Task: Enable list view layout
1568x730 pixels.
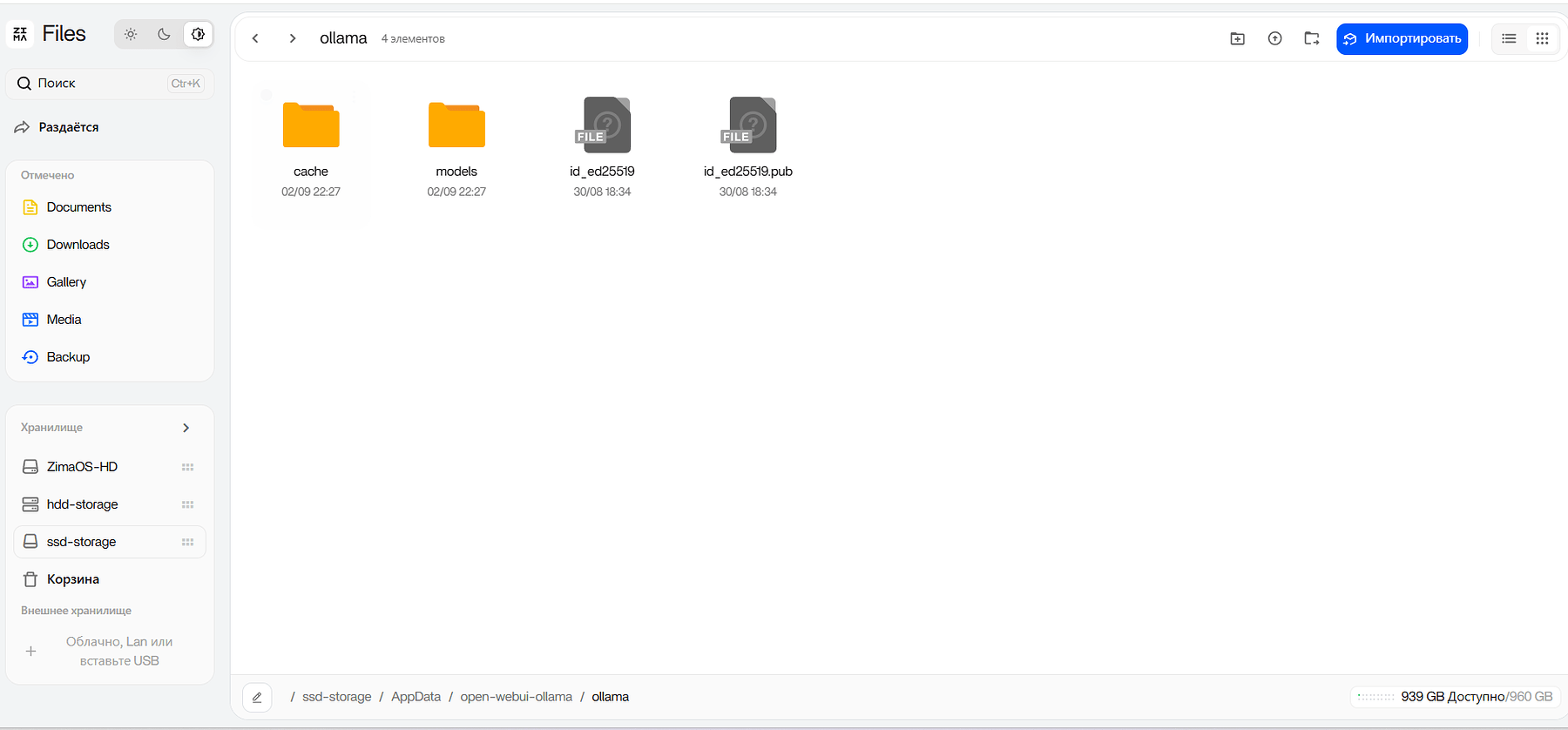Action: pos(1509,38)
